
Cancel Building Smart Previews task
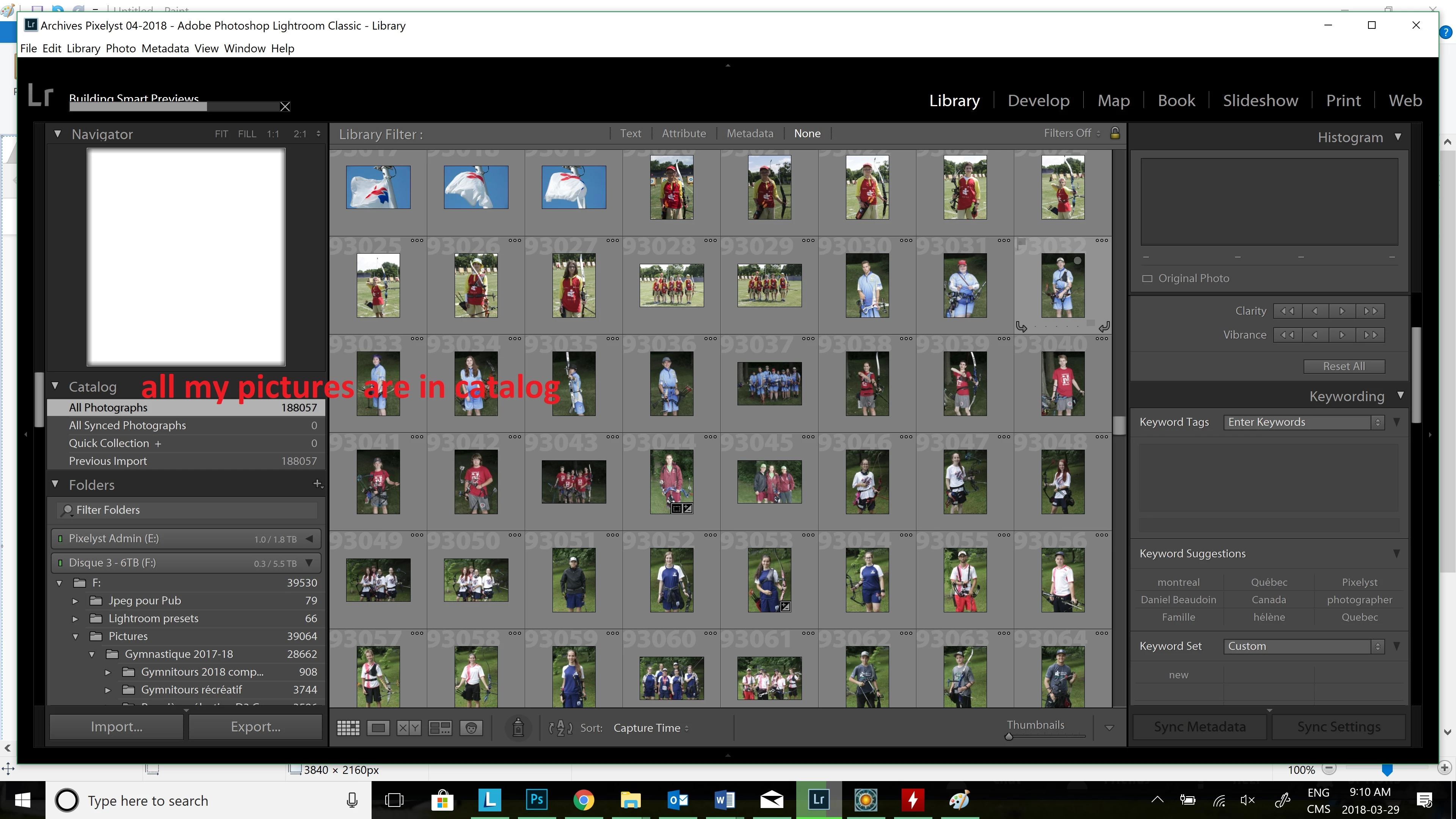pos(286,107)
